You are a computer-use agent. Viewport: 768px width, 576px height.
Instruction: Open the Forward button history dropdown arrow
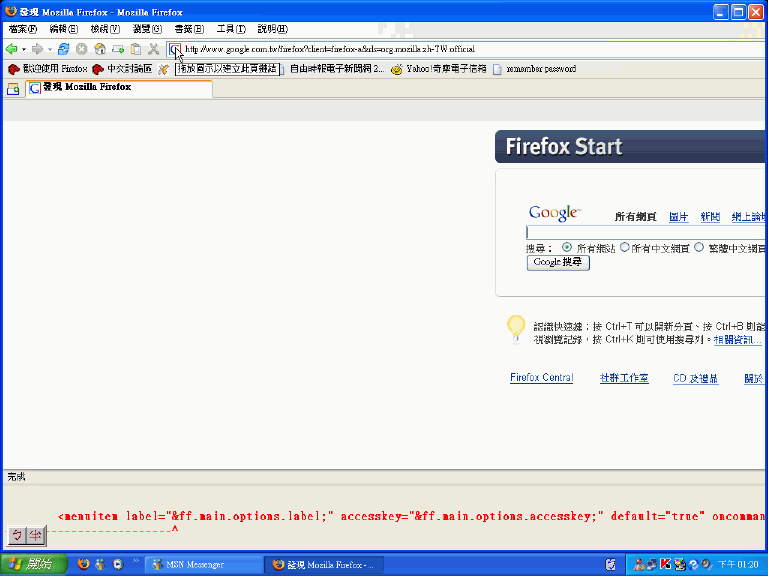[49, 49]
